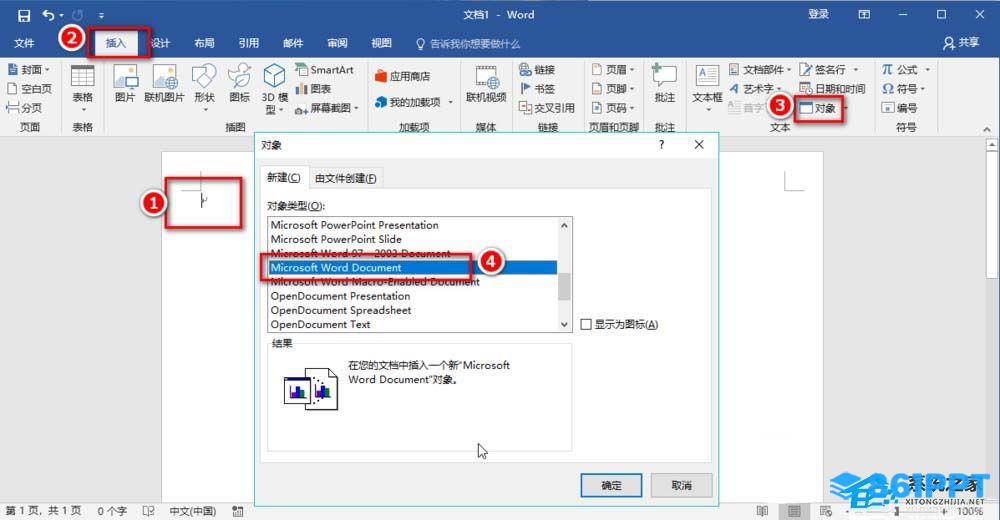Insert a cover page (封面)
This screenshot has width=1000, height=520.
[27, 70]
